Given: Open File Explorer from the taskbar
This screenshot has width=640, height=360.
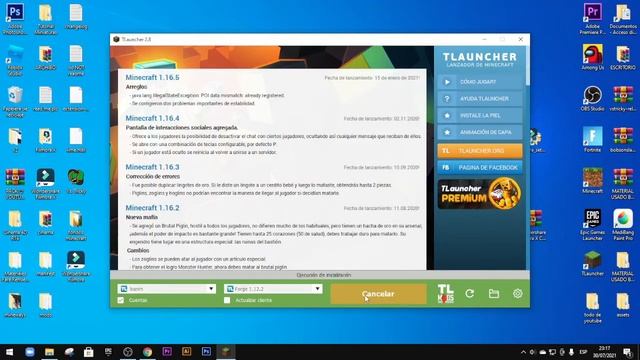Looking at the screenshot, I should coord(49,352).
